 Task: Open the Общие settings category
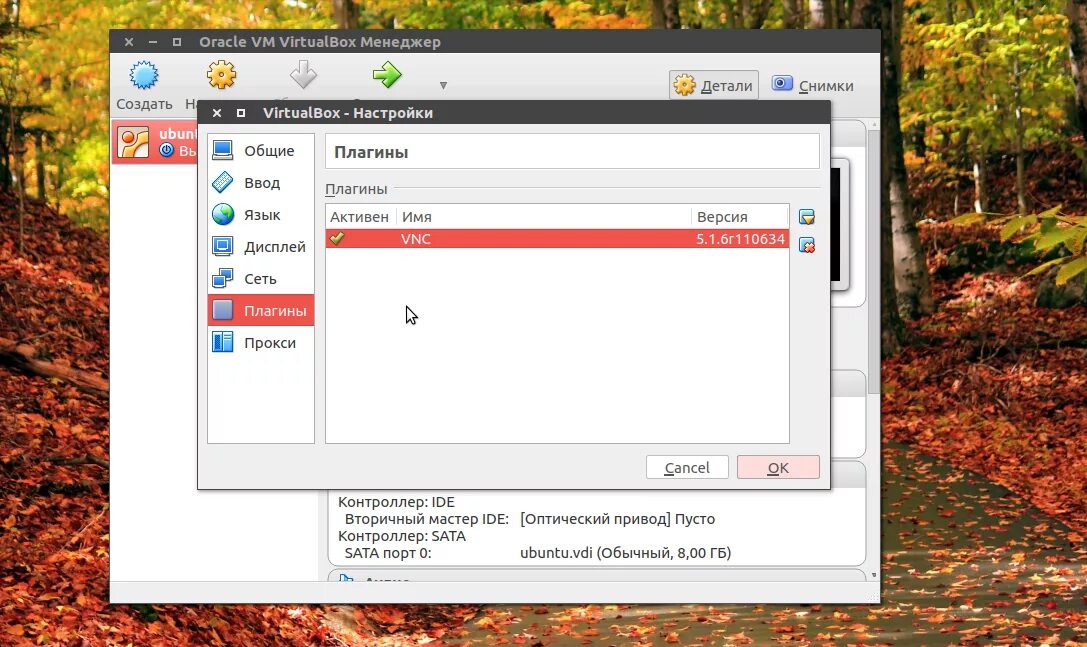(261, 150)
